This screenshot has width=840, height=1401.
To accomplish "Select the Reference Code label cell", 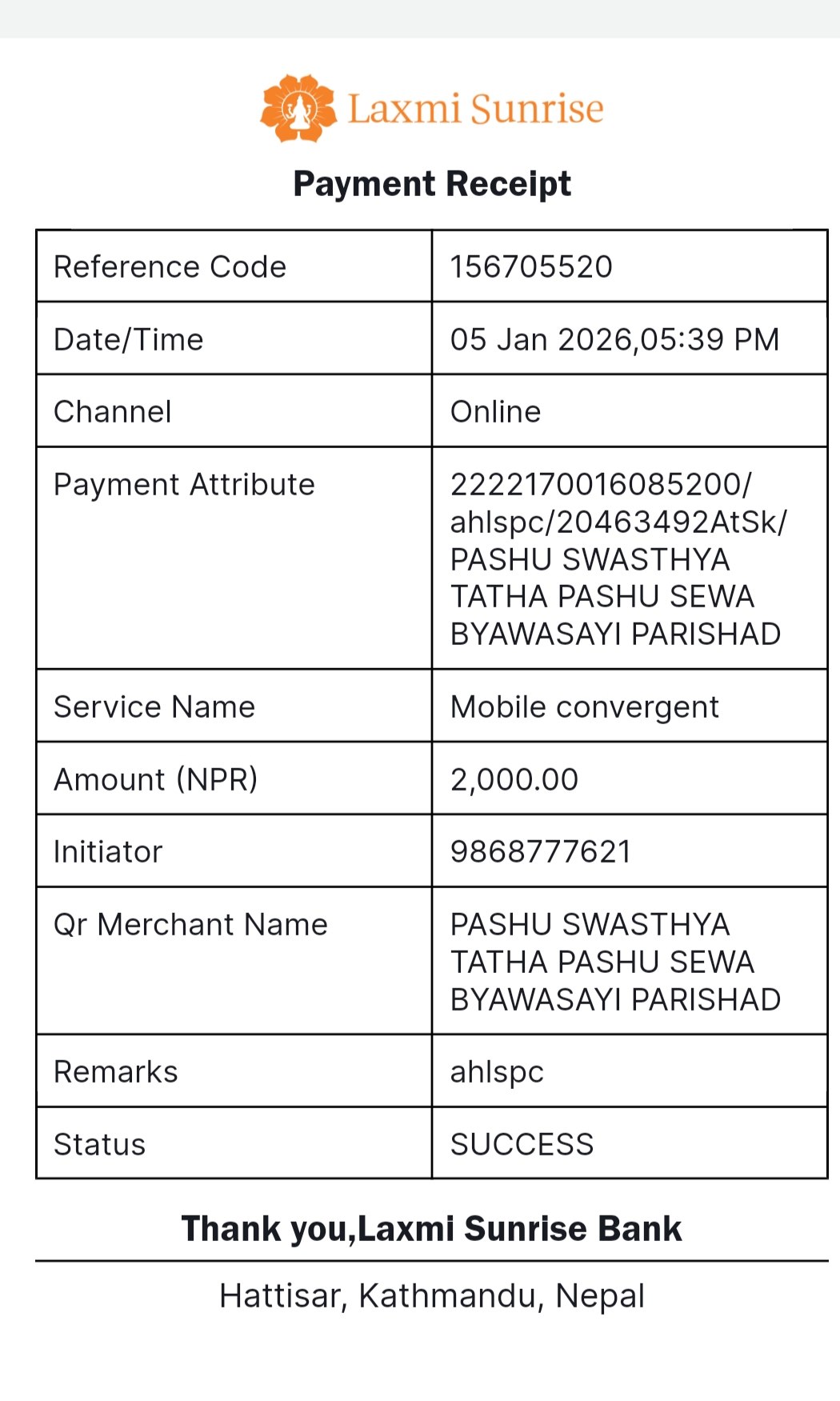I will [234, 266].
